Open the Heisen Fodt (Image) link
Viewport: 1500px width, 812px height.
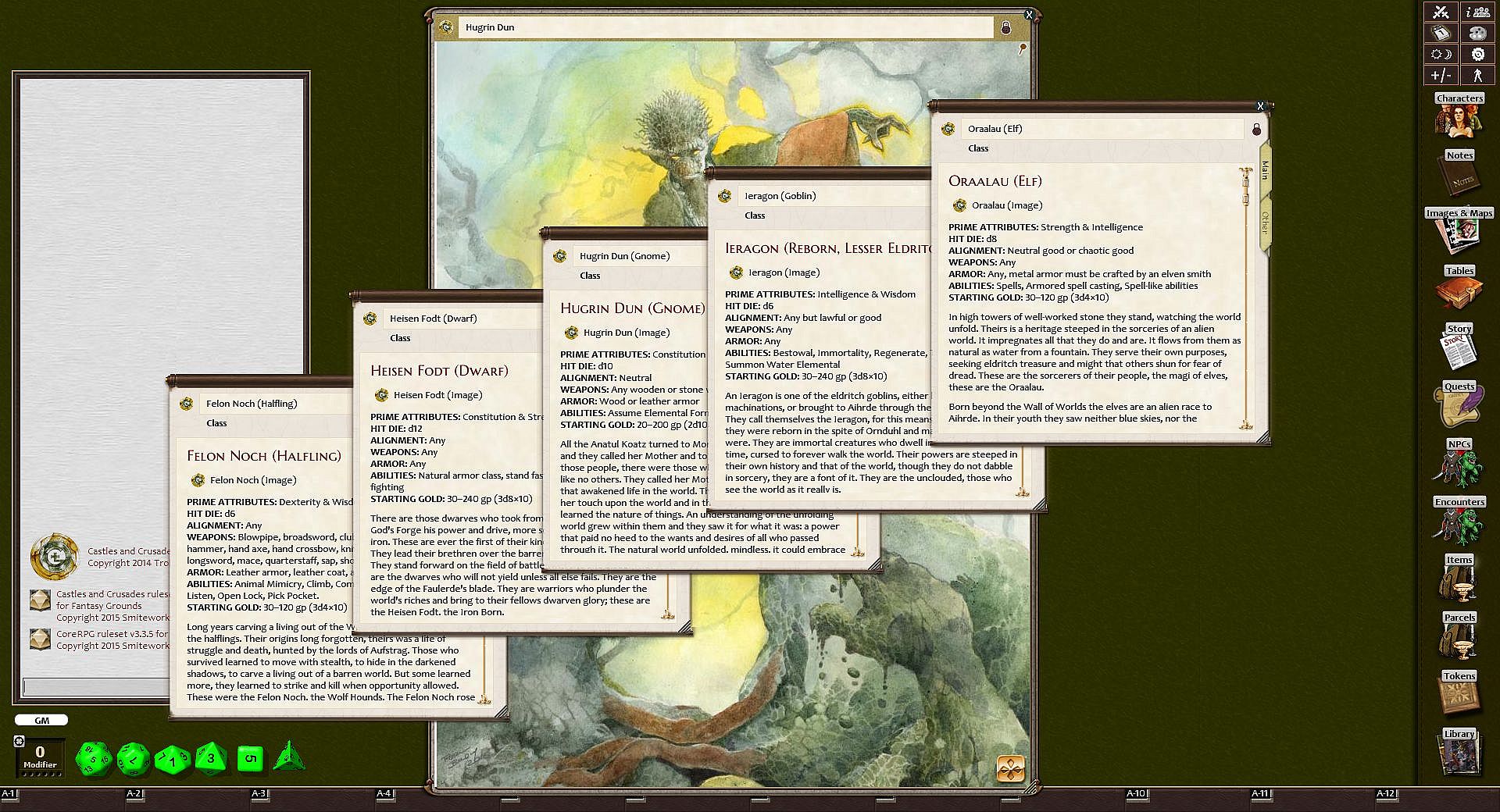coord(437,395)
